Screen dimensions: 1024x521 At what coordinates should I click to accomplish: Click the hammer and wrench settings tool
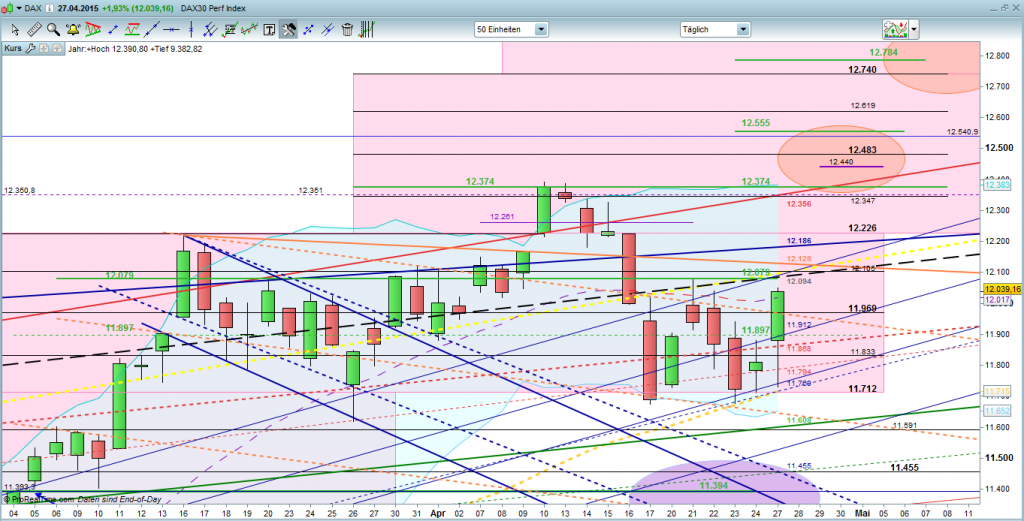pyautogui.click(x=288, y=29)
